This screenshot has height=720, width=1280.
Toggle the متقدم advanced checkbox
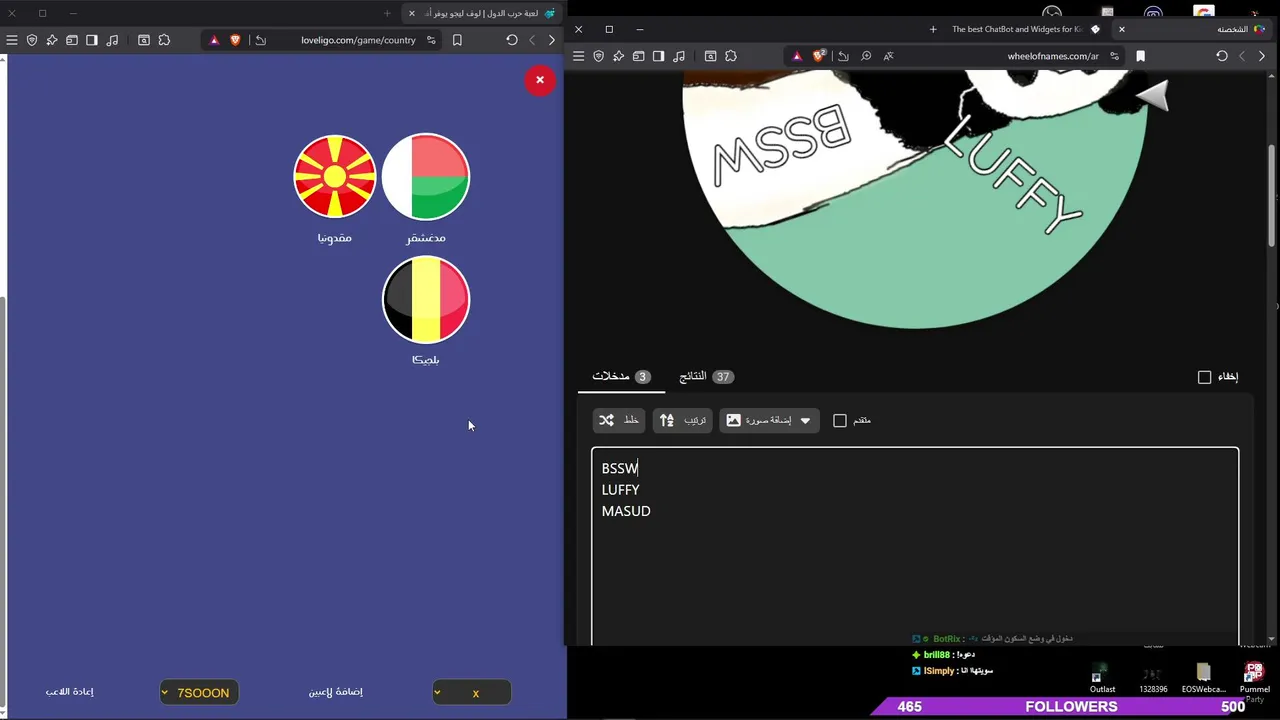[840, 420]
